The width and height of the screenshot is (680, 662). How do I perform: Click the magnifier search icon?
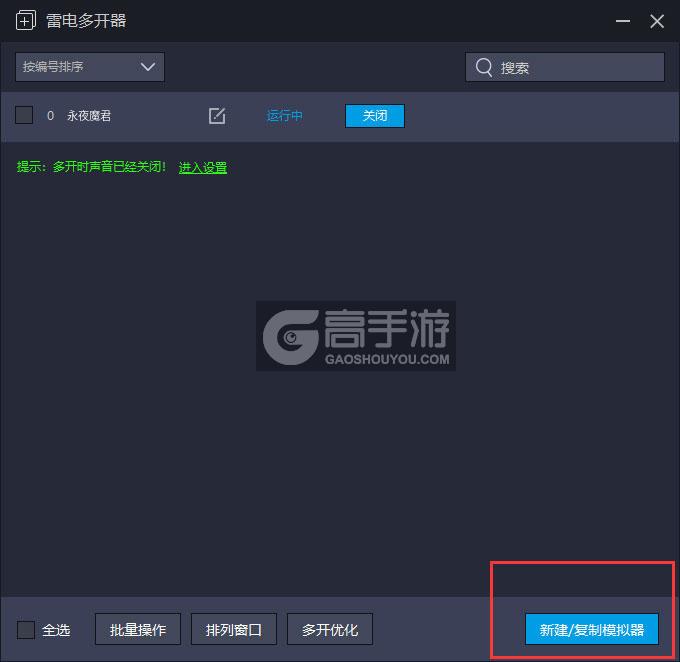click(484, 67)
